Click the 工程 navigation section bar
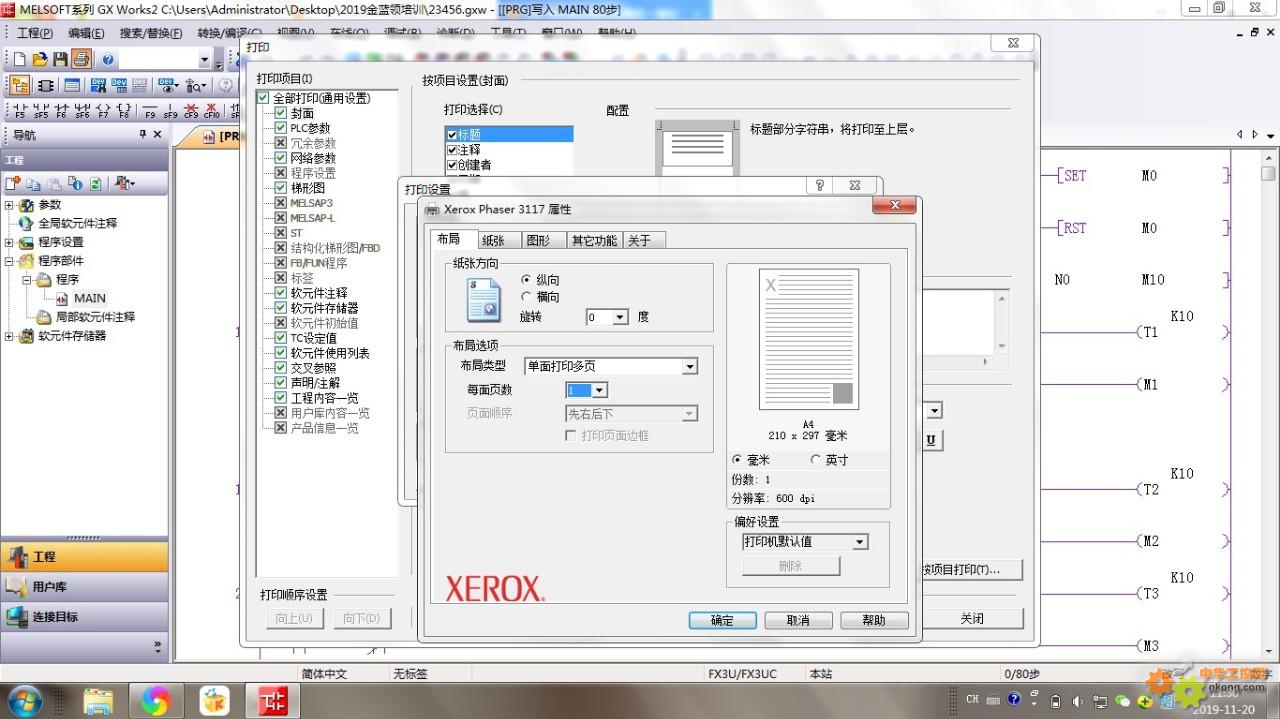 (84, 557)
